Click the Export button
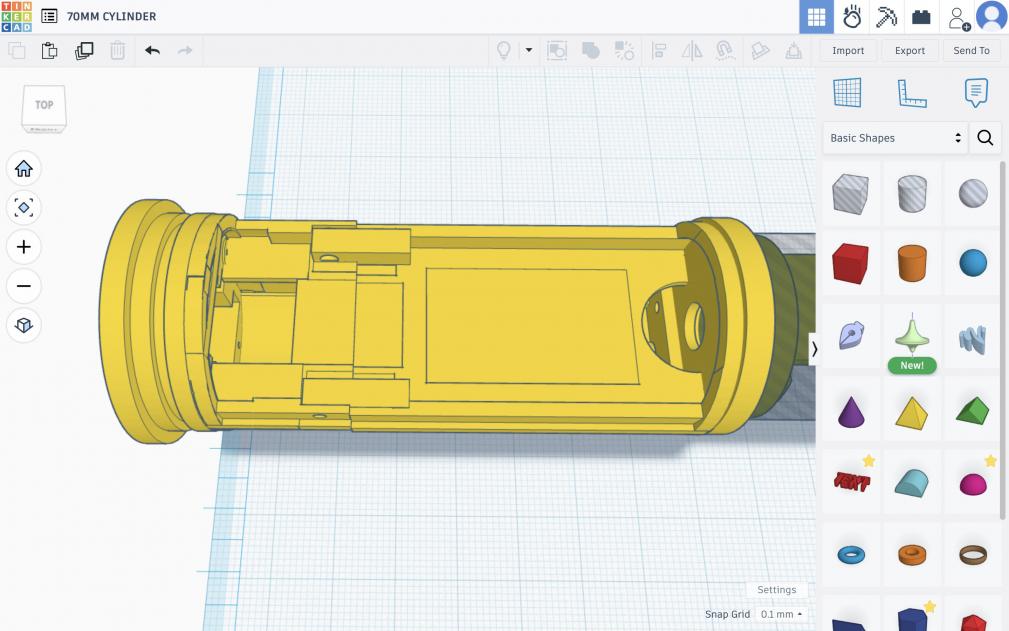 pos(910,50)
